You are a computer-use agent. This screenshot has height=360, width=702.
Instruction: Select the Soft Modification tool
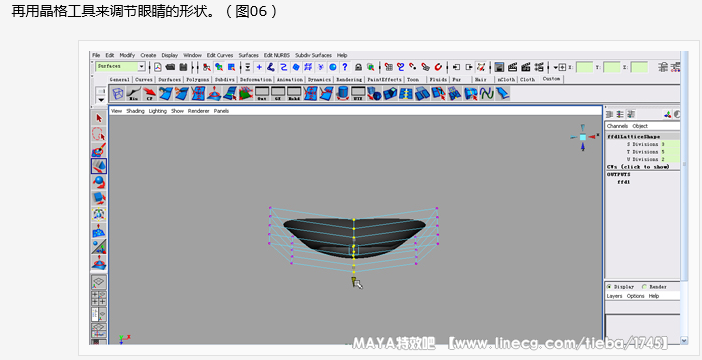99,230
